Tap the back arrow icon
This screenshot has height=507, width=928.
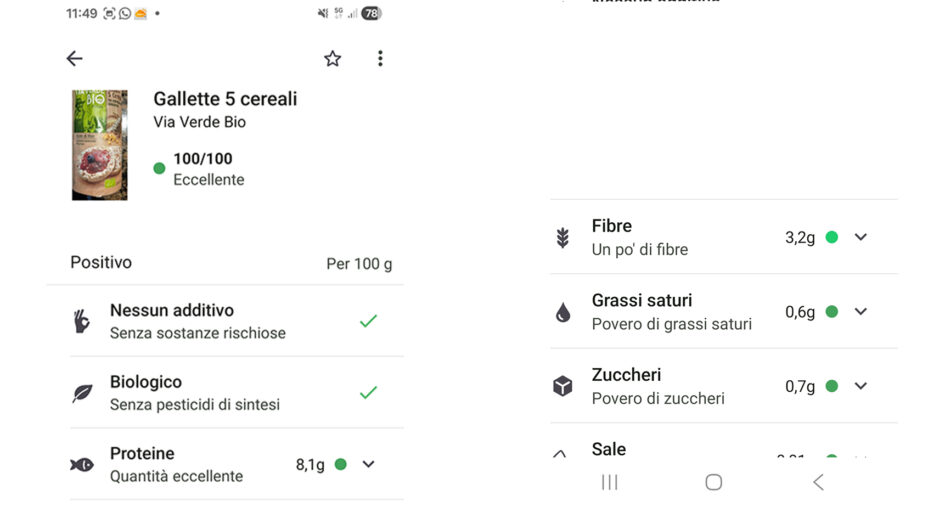click(74, 59)
